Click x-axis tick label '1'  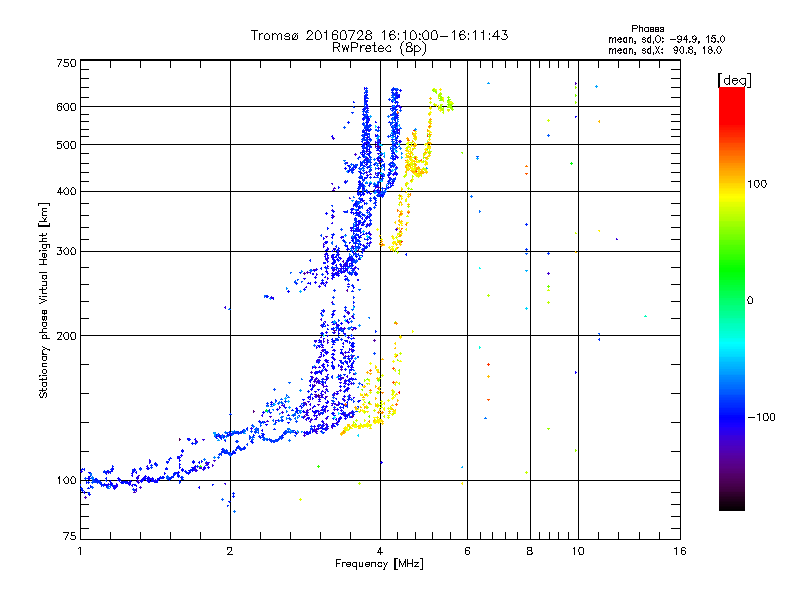pos(80,551)
